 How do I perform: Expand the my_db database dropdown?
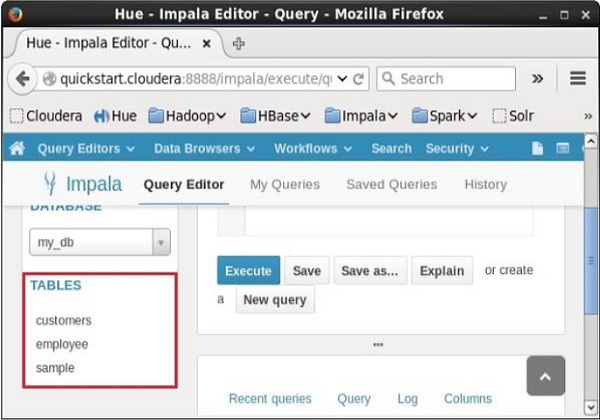coord(159,242)
